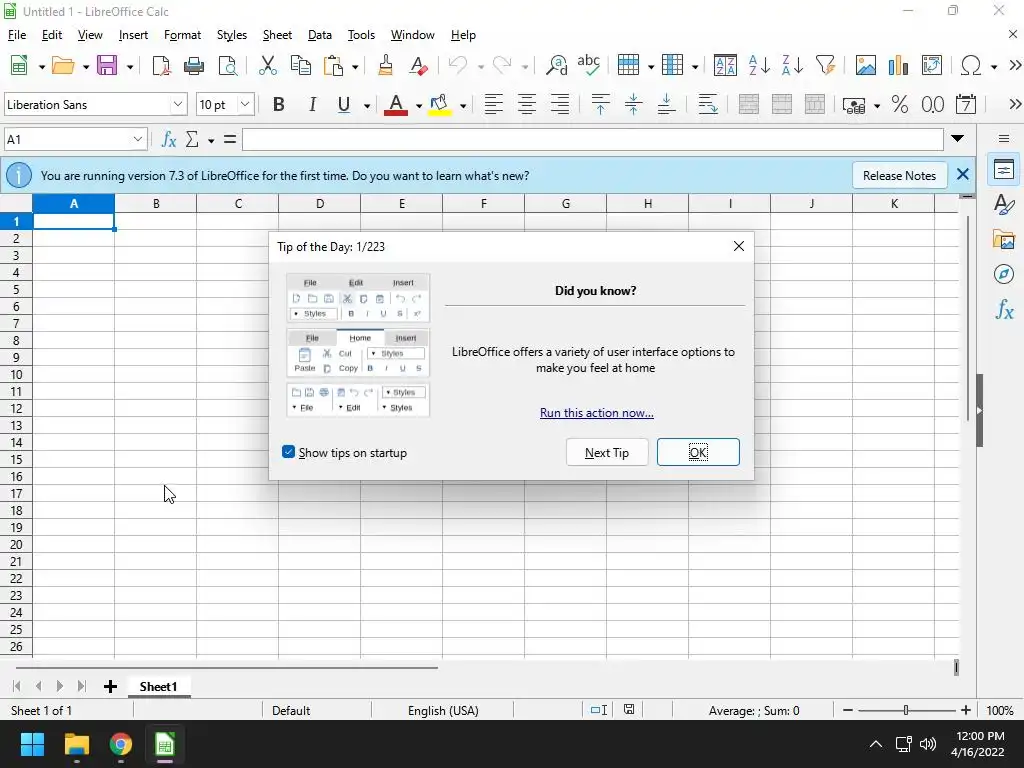Click Wrap Text icon

tap(708, 104)
